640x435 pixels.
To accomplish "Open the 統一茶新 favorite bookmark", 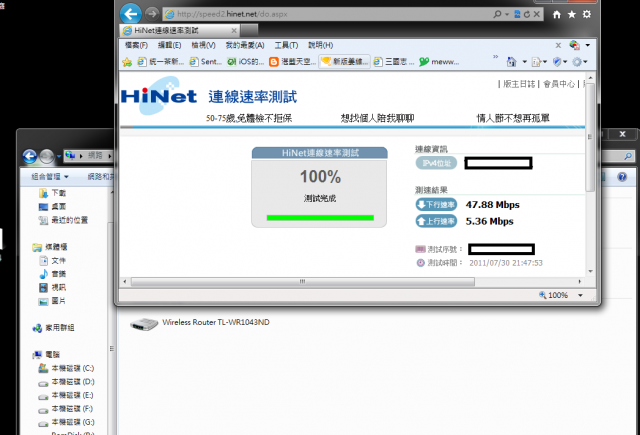I will (x=160, y=62).
